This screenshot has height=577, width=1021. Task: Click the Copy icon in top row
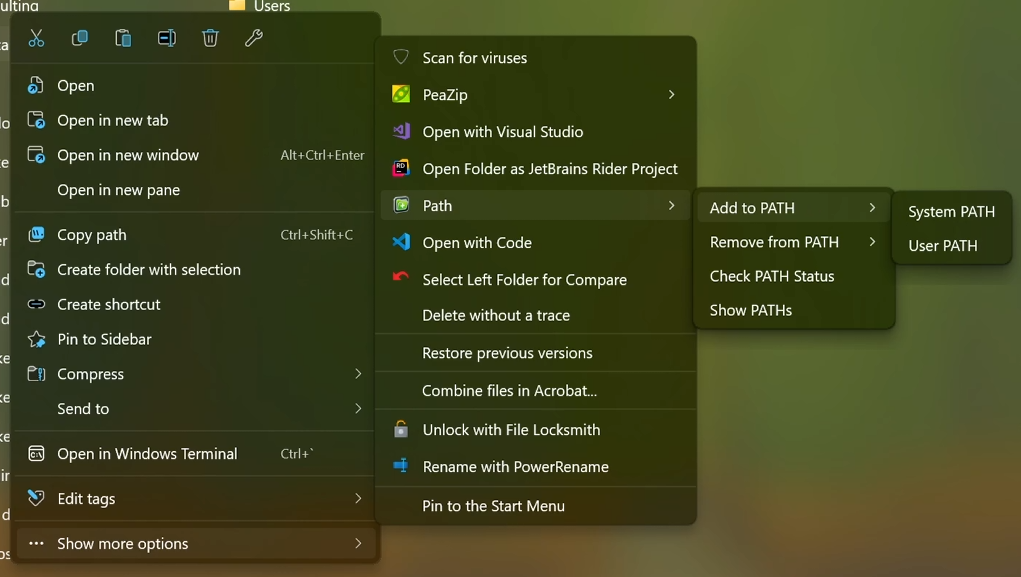pos(79,38)
